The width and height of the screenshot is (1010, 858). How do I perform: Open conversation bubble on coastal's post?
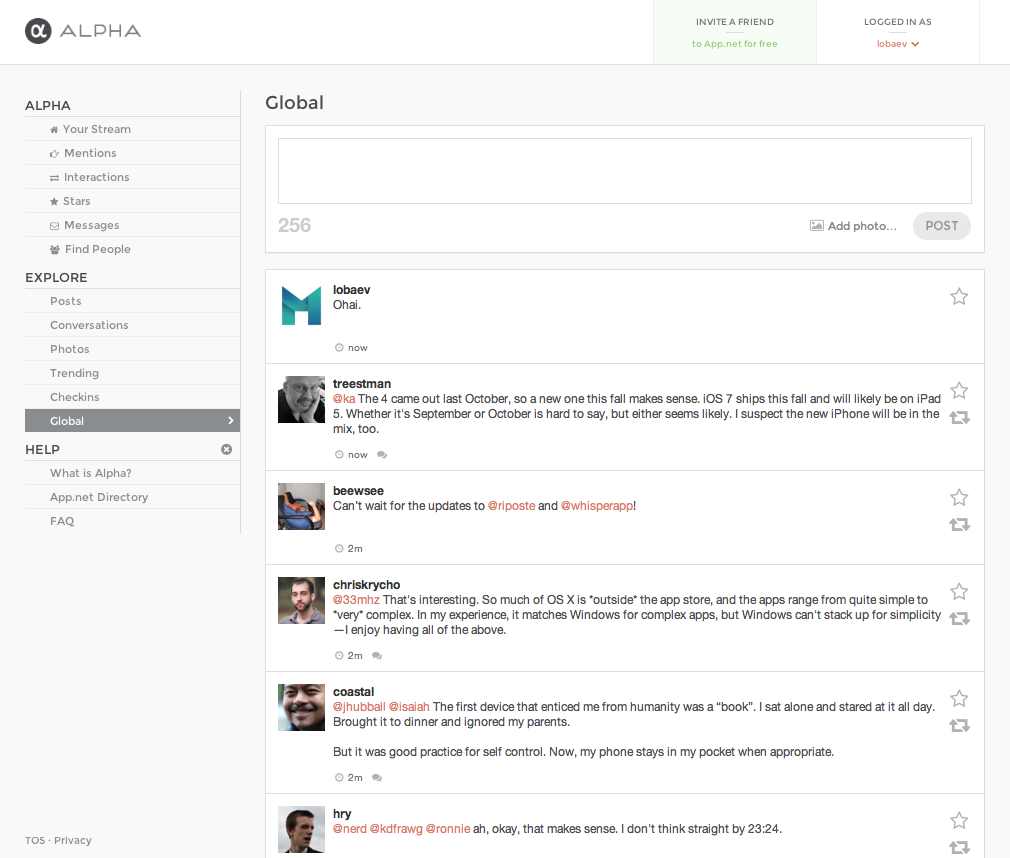(x=377, y=778)
